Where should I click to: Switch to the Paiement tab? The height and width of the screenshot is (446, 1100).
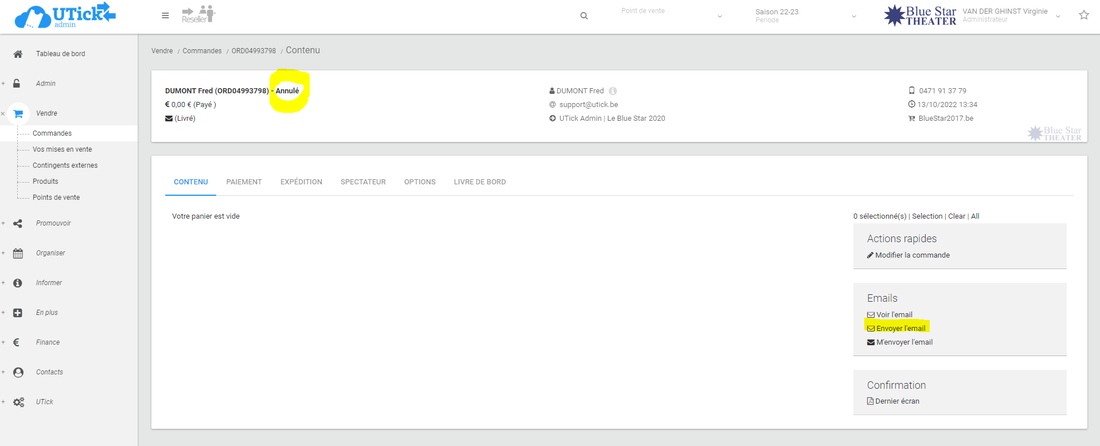coord(244,182)
